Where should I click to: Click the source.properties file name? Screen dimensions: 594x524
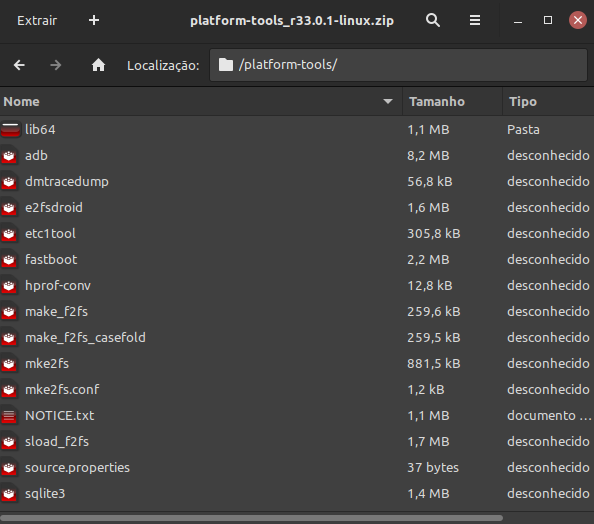click(x=77, y=468)
